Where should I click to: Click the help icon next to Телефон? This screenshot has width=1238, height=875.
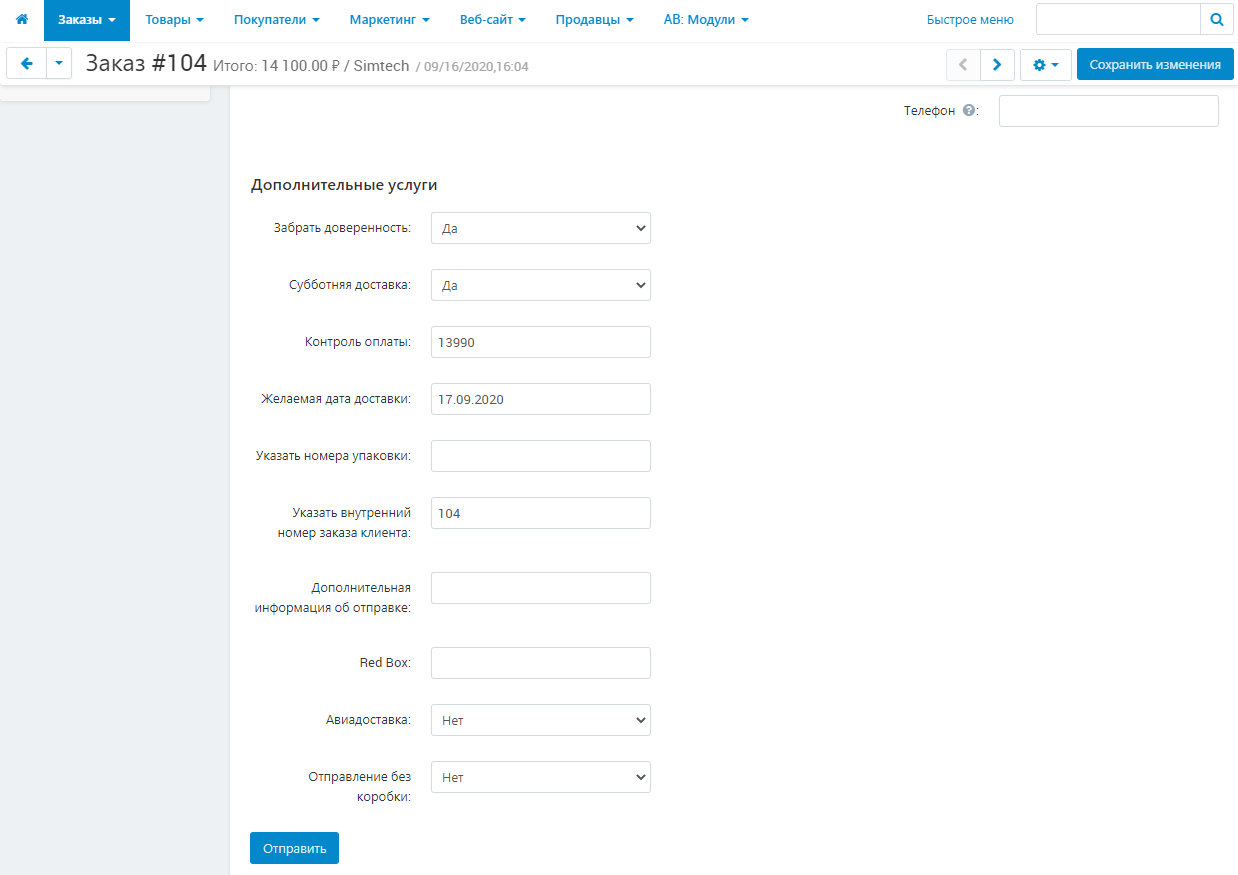click(x=968, y=111)
